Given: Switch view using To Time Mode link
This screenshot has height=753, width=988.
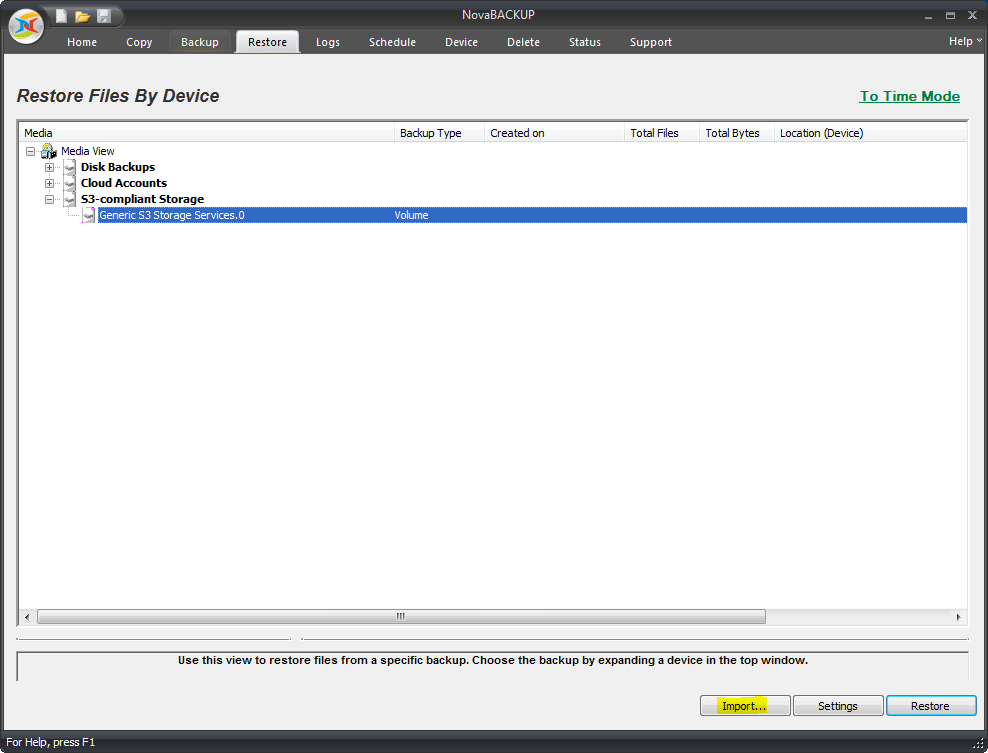Looking at the screenshot, I should pyautogui.click(x=910, y=96).
